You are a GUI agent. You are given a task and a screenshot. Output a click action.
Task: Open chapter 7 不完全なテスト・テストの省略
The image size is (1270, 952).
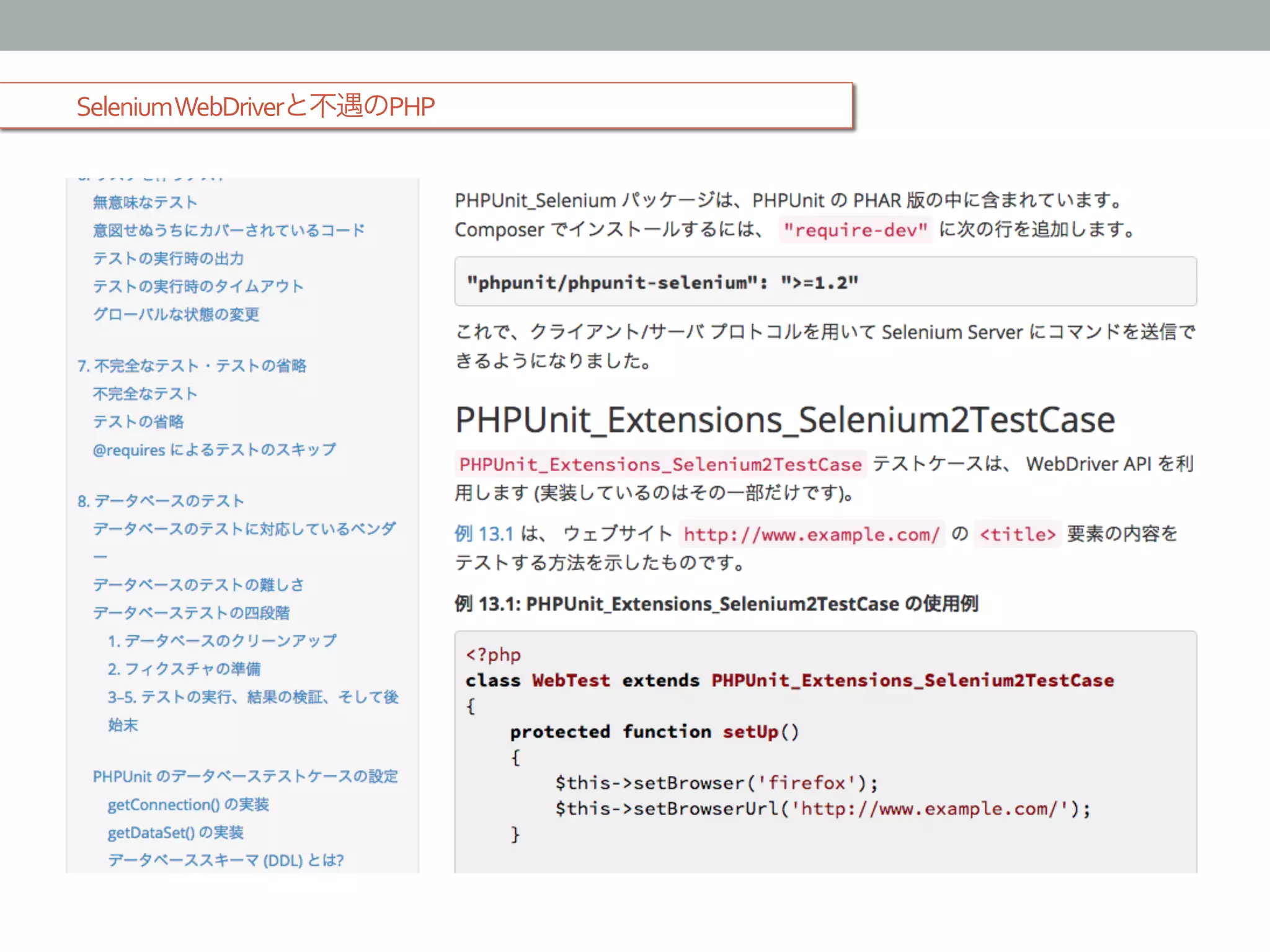click(x=192, y=366)
